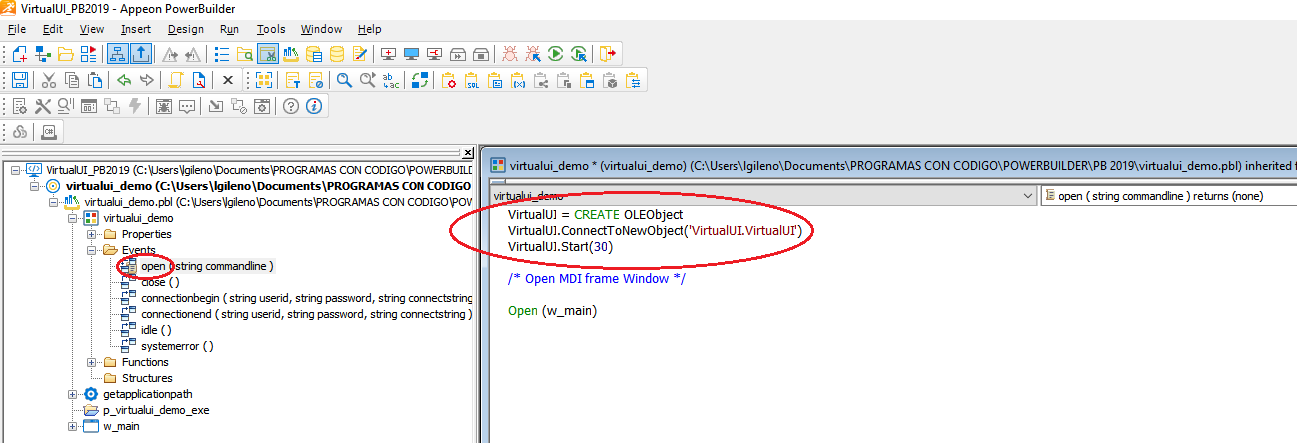Select the systemerror ( ) event
The height and width of the screenshot is (443, 1297).
177,346
